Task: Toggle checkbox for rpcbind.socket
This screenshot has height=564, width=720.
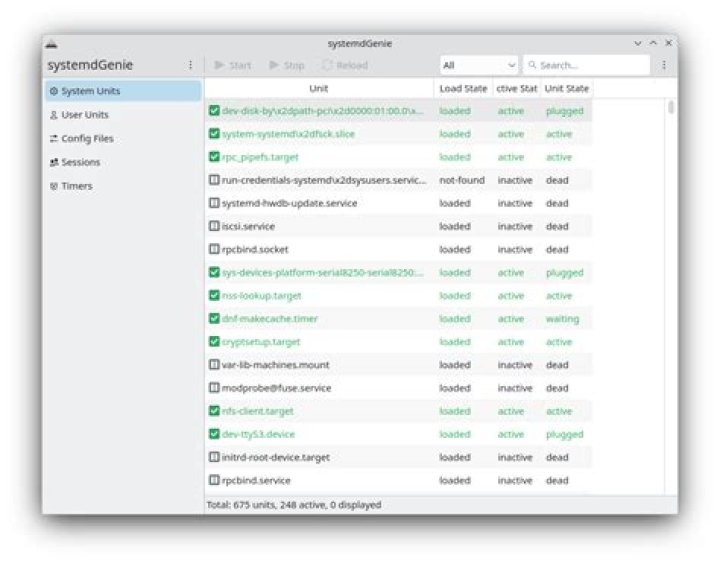Action: pyautogui.click(x=214, y=249)
